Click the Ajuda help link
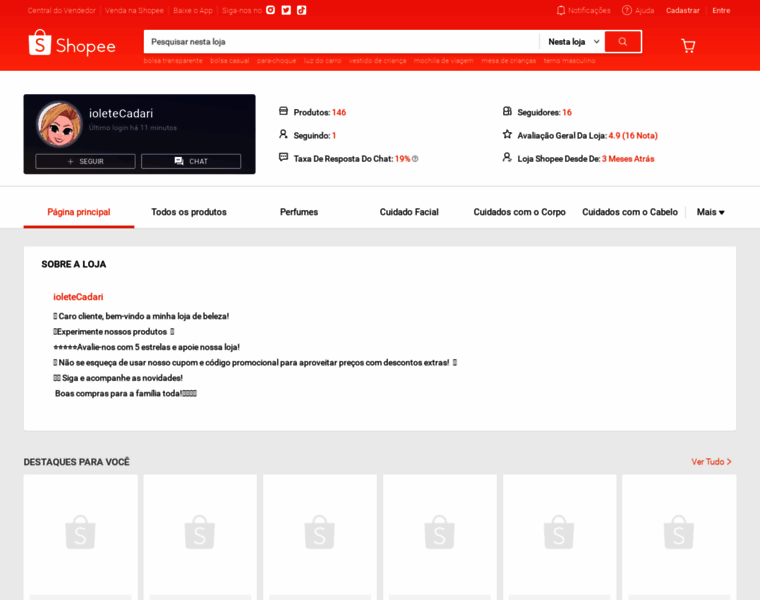The height and width of the screenshot is (600, 760). pos(644,11)
